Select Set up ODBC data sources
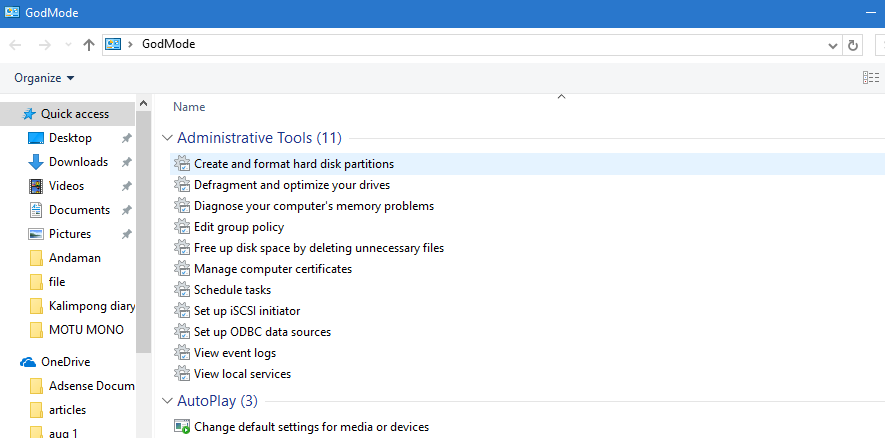This screenshot has width=885, height=438. pos(262,332)
